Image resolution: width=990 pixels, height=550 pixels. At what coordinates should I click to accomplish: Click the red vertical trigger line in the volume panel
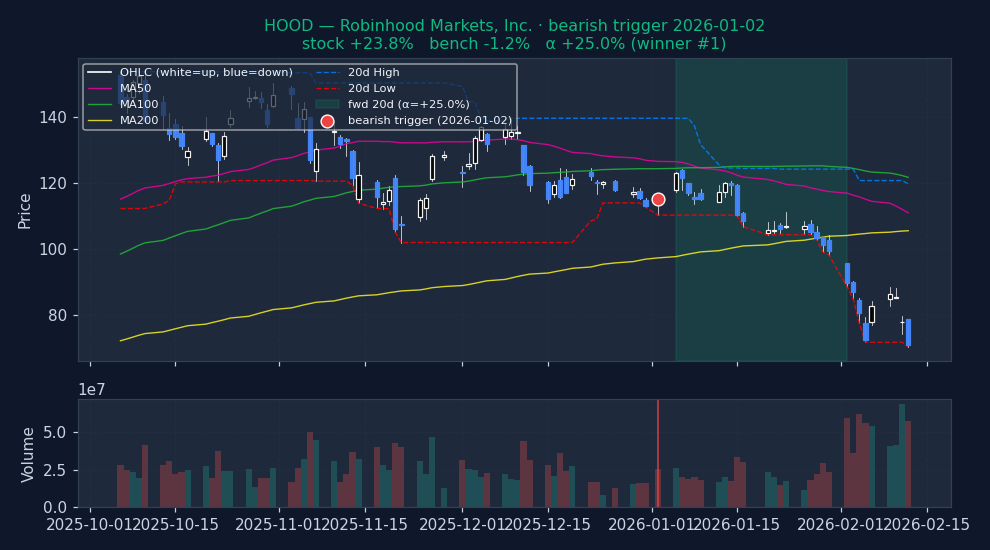[658, 450]
